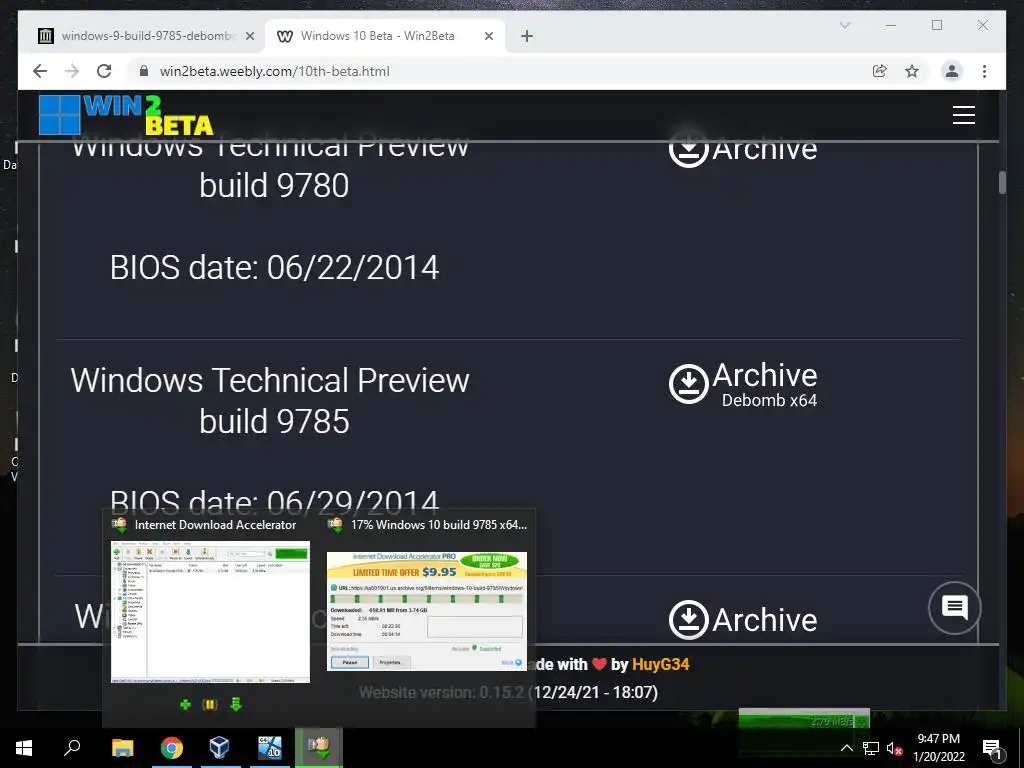1024x768 pixels.
Task: Click the floating download speed indicator bar
Action: click(804, 719)
